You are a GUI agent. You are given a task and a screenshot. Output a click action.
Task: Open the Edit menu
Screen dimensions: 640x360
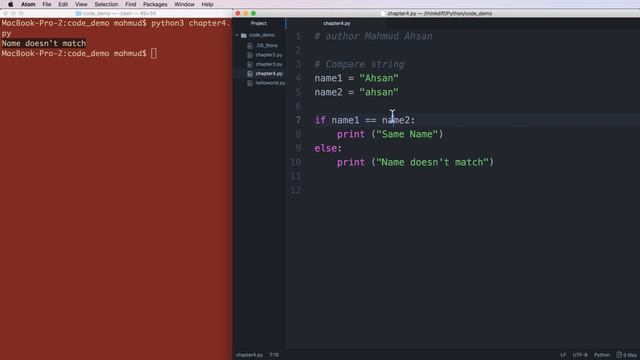pyautogui.click(x=63, y=4)
